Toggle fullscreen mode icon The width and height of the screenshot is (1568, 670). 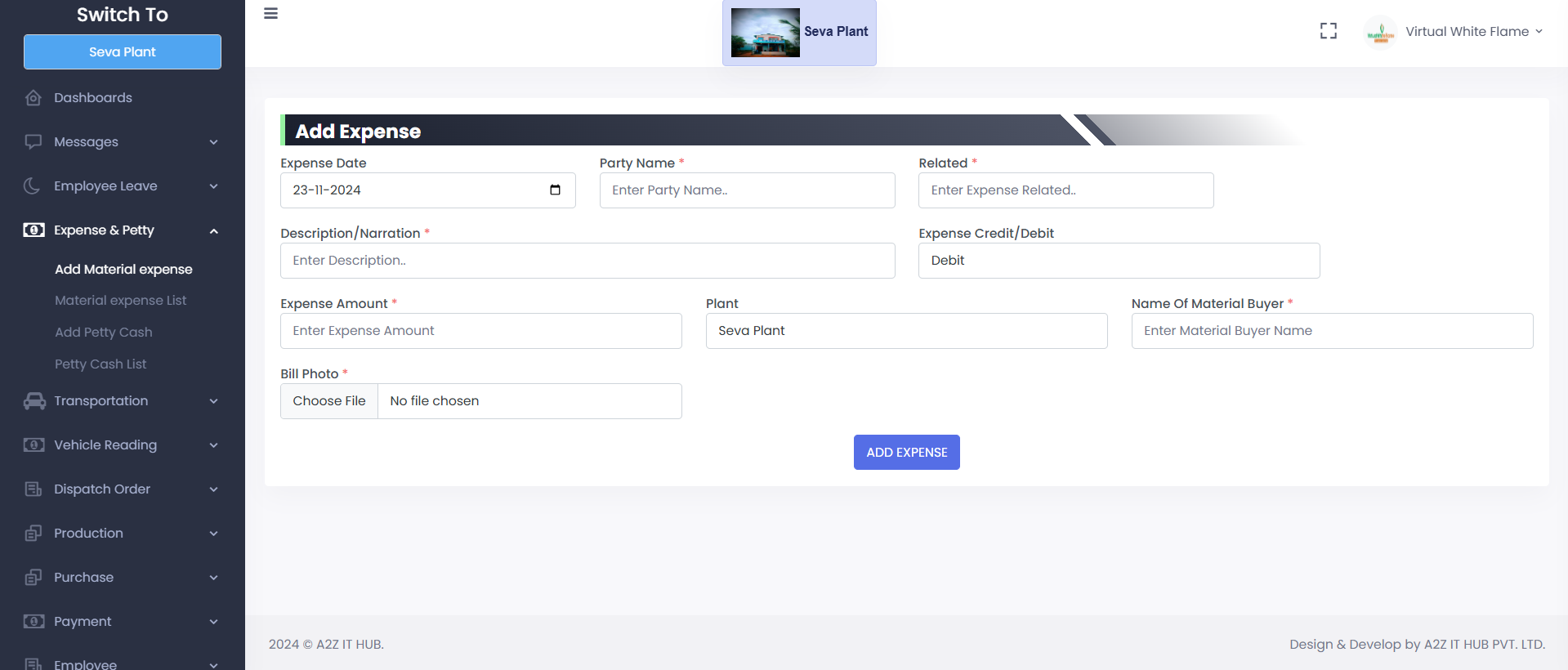click(1329, 31)
